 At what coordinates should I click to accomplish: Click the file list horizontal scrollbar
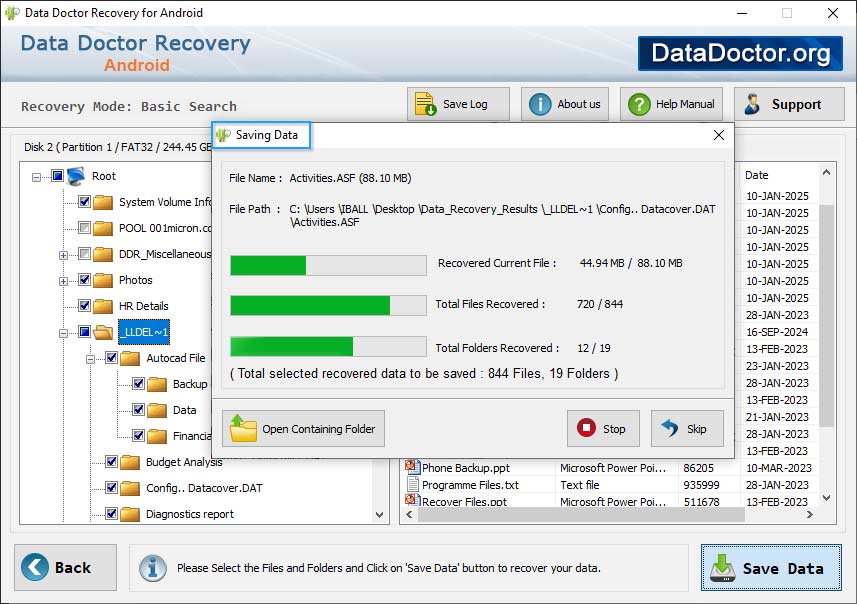(582, 514)
